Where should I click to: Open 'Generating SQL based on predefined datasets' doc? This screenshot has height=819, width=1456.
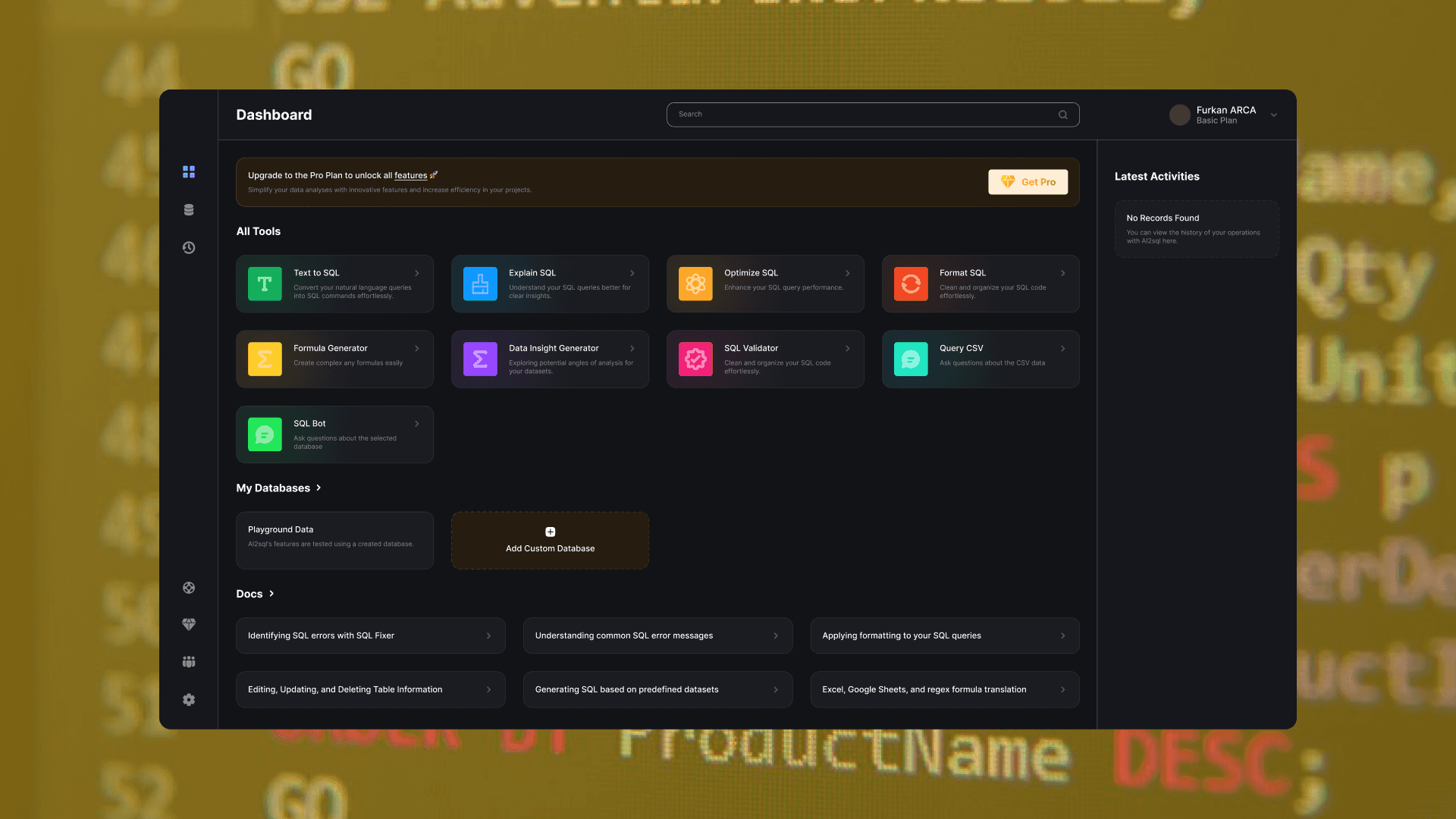(x=658, y=689)
